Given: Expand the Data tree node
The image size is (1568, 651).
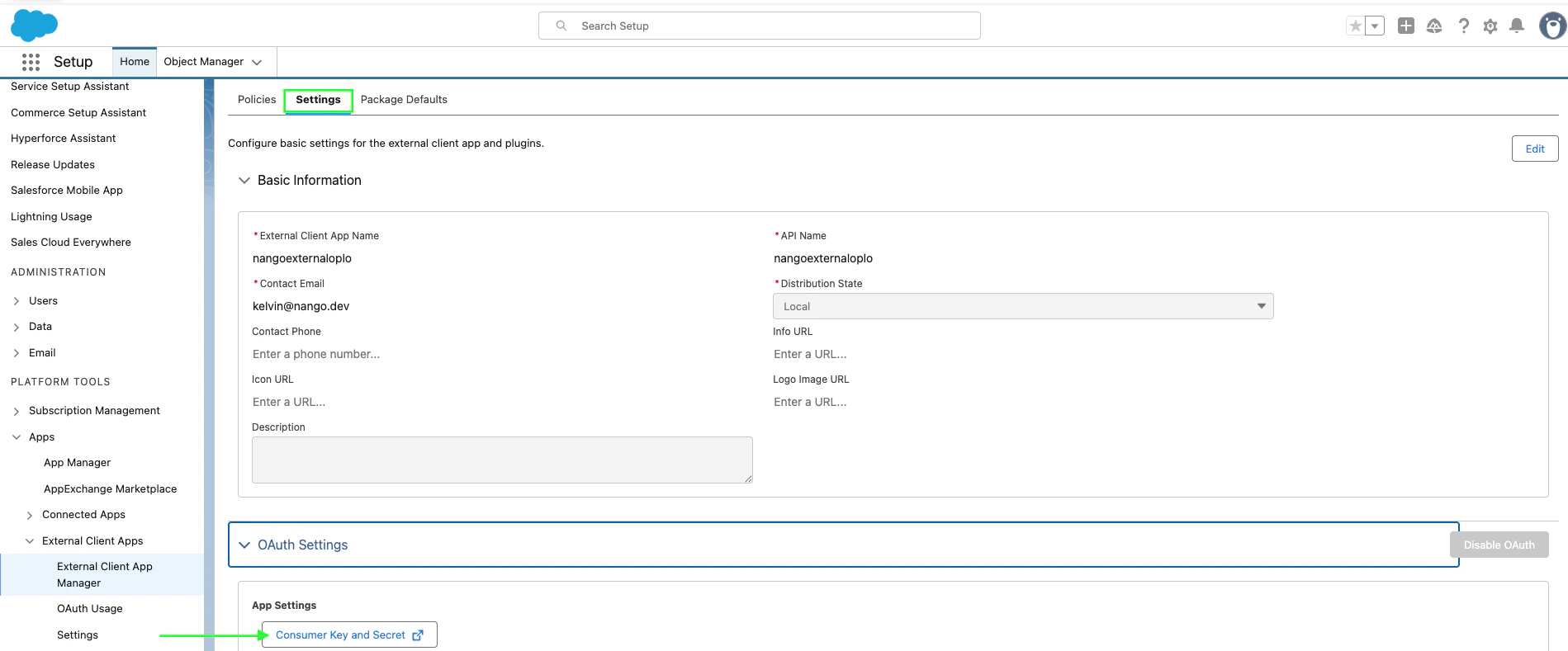Looking at the screenshot, I should coord(17,328).
